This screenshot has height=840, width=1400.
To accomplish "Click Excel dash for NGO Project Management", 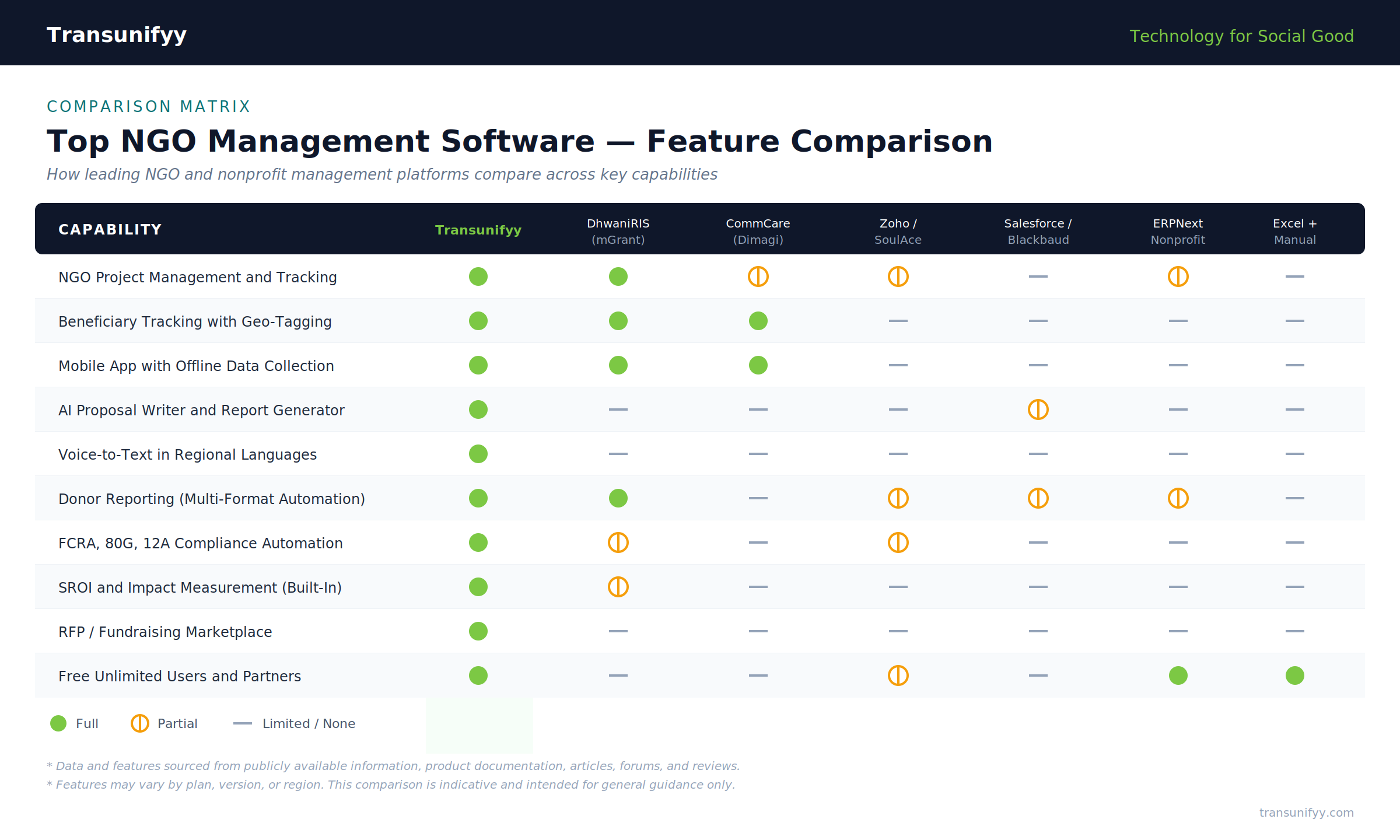I will pos(1295,276).
